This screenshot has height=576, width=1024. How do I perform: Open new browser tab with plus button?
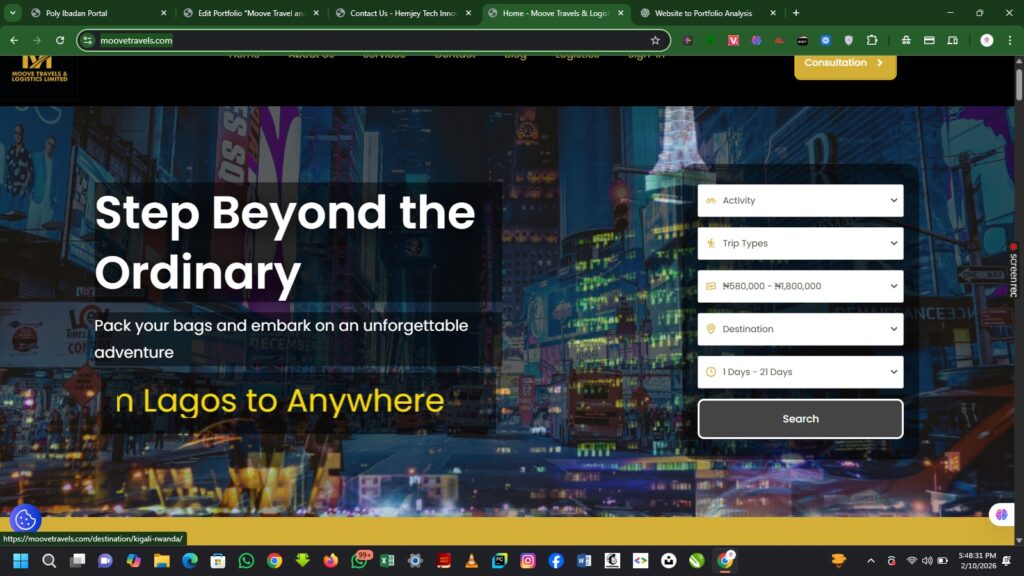796,13
